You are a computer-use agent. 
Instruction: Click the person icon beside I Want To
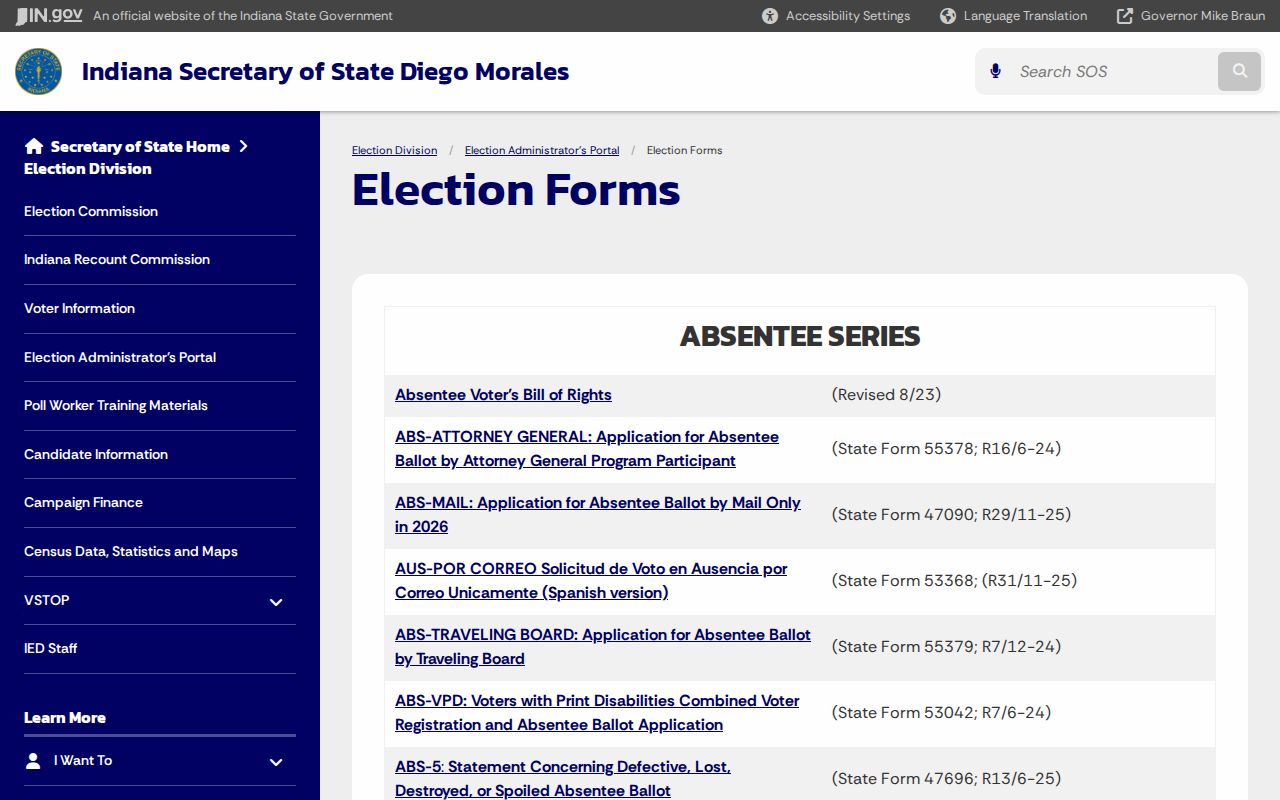pos(34,761)
